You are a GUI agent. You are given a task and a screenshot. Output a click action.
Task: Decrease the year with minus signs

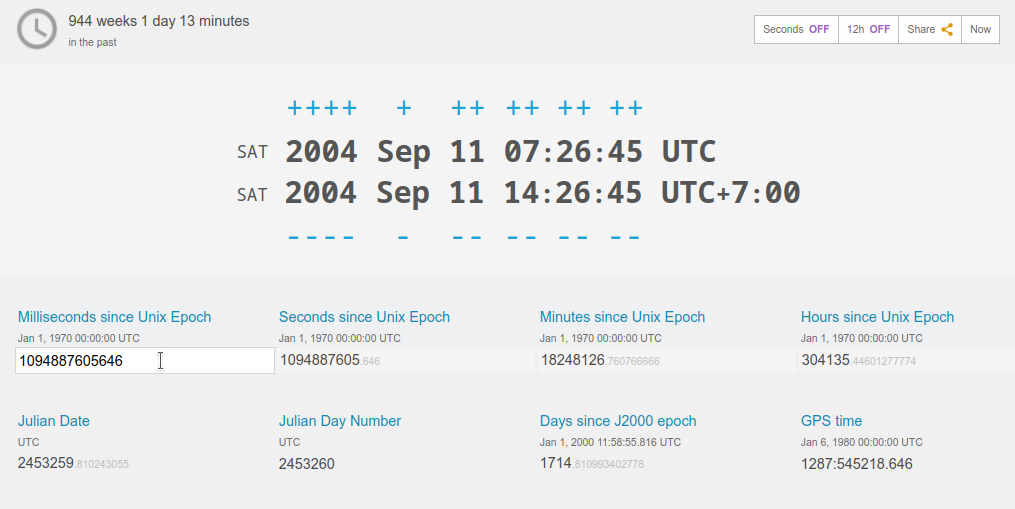pyautogui.click(x=321, y=238)
